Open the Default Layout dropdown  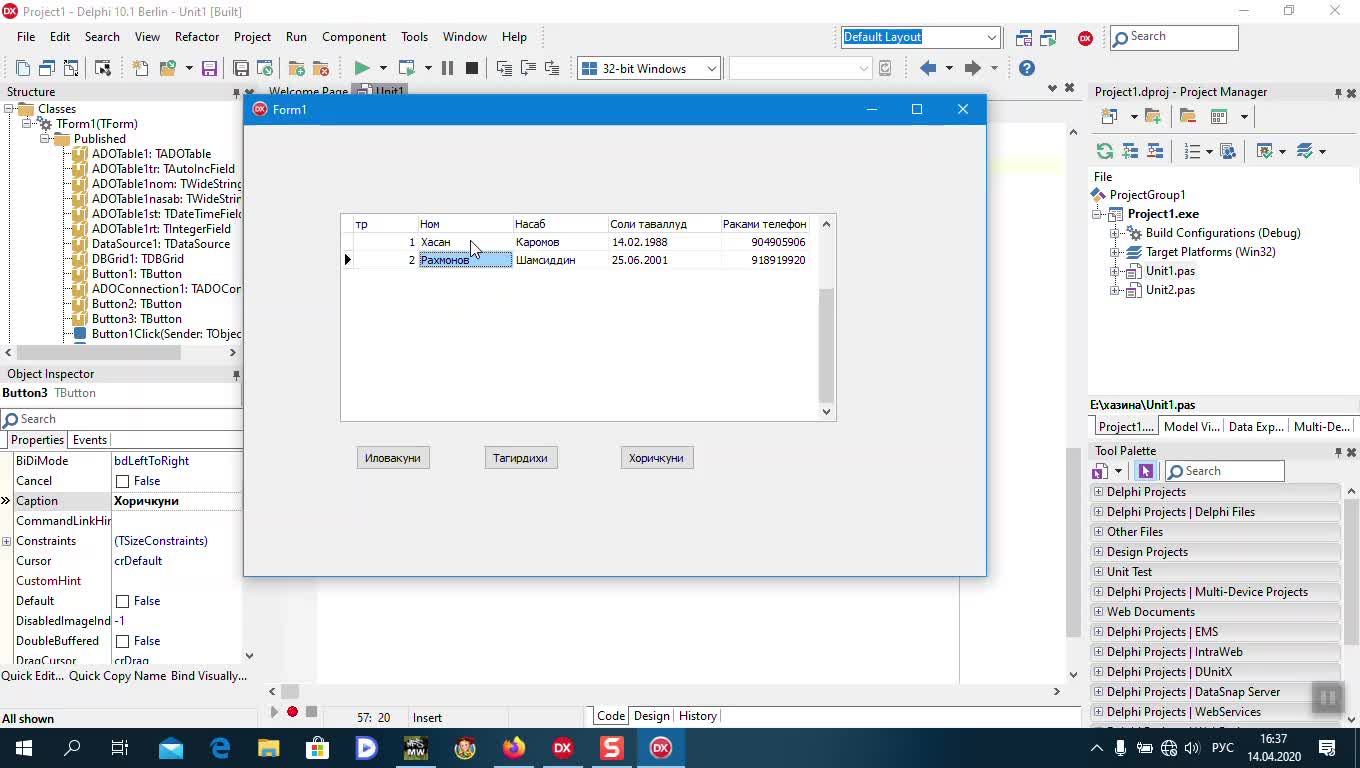tap(991, 37)
